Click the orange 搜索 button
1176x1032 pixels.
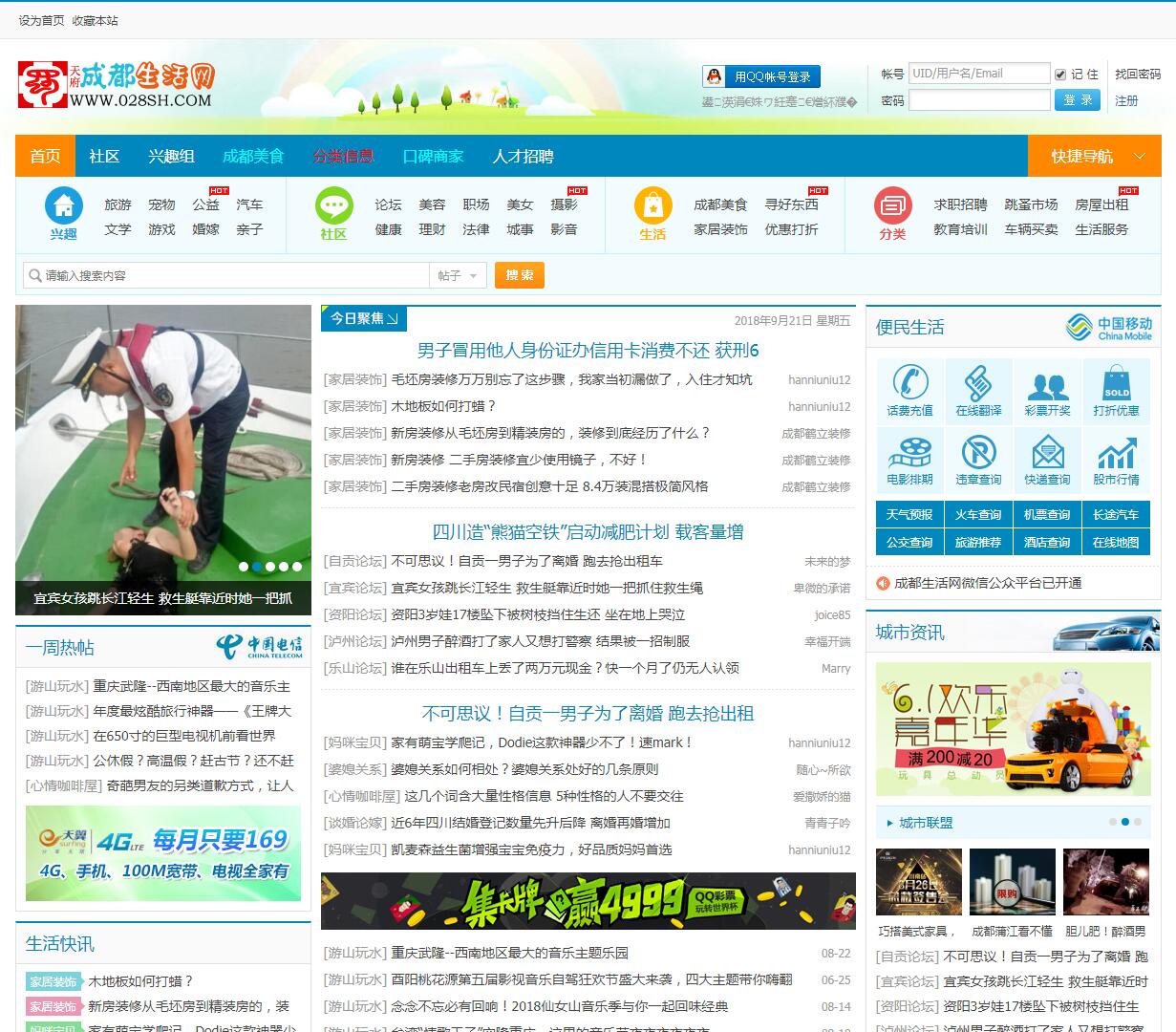click(520, 275)
